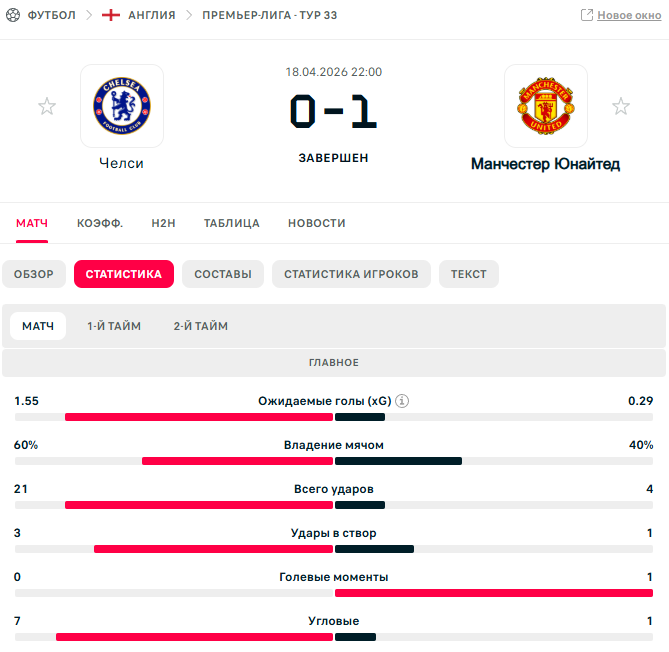
Task: Open the Новое окно link
Action: 629,15
